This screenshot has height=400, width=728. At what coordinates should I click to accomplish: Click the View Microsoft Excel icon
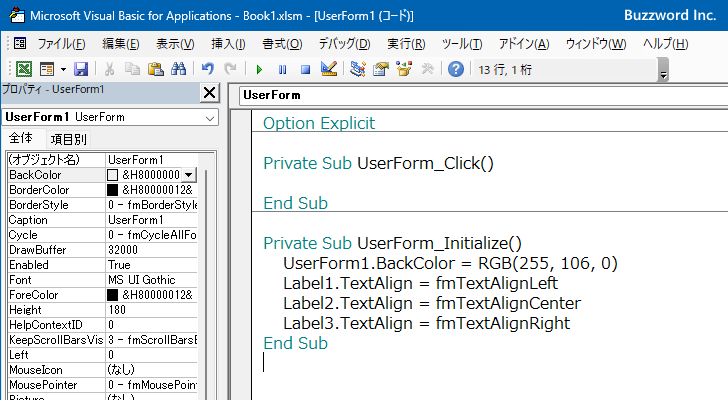25,69
